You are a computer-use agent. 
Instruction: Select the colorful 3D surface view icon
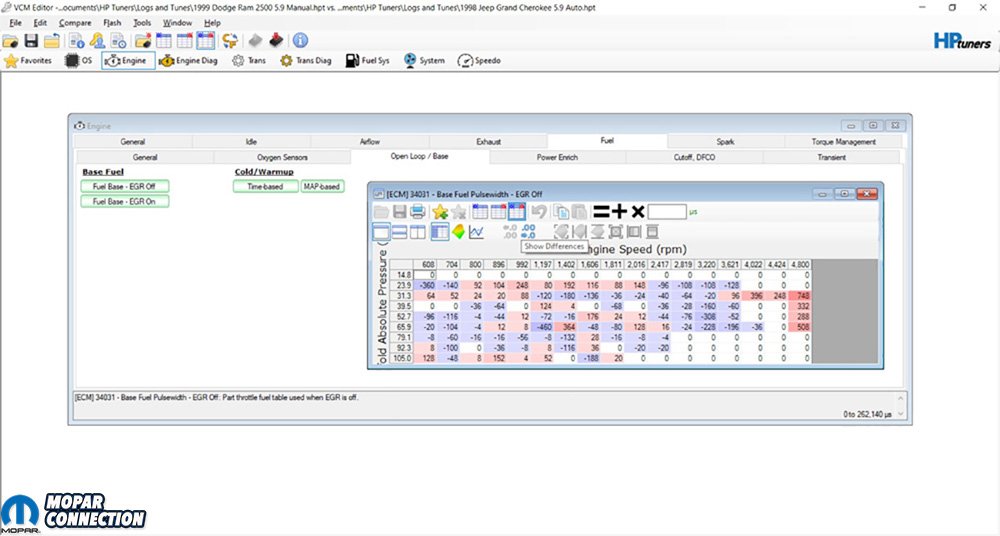point(458,232)
